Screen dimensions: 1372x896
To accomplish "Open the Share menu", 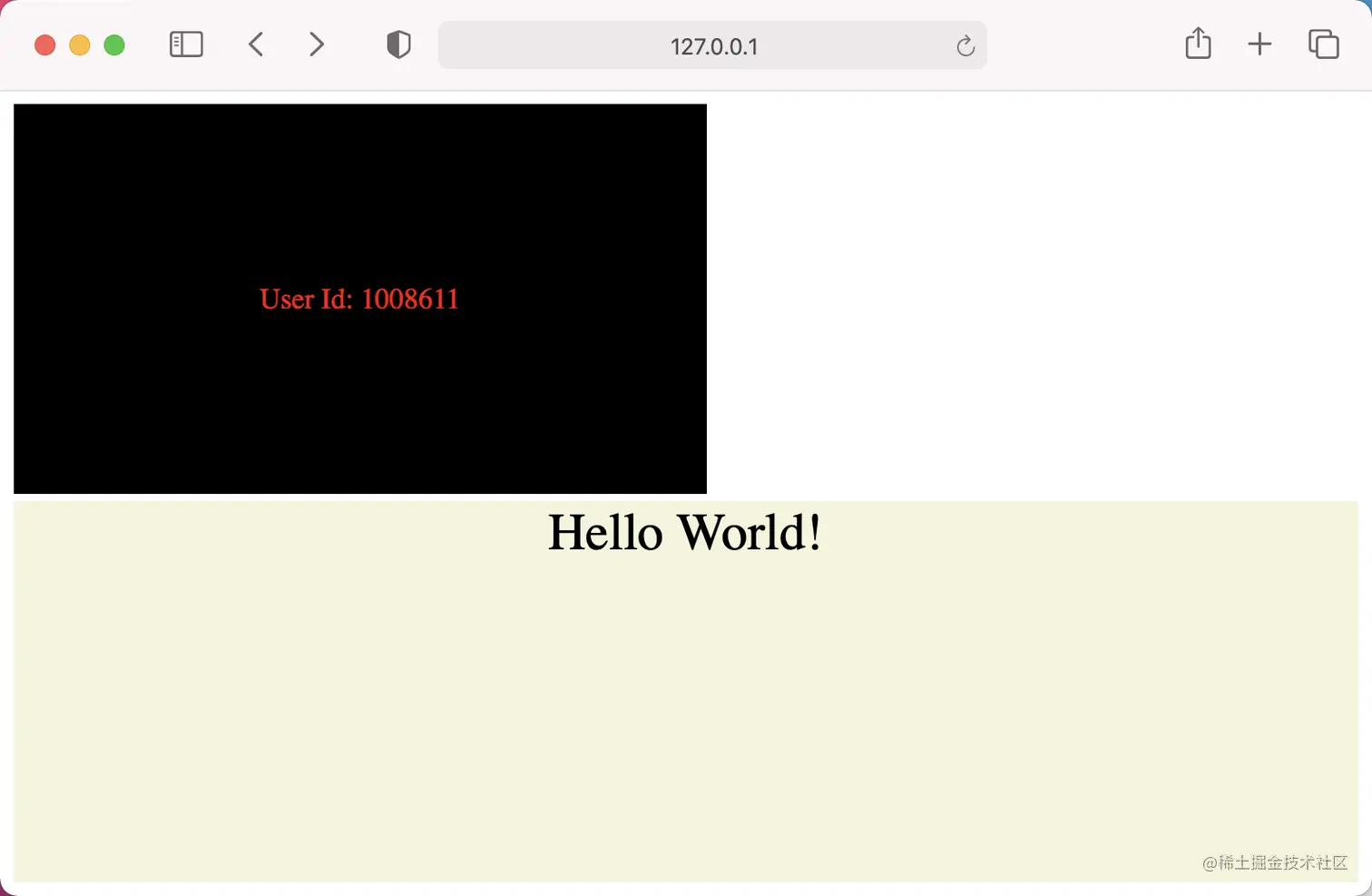I will (x=1198, y=44).
